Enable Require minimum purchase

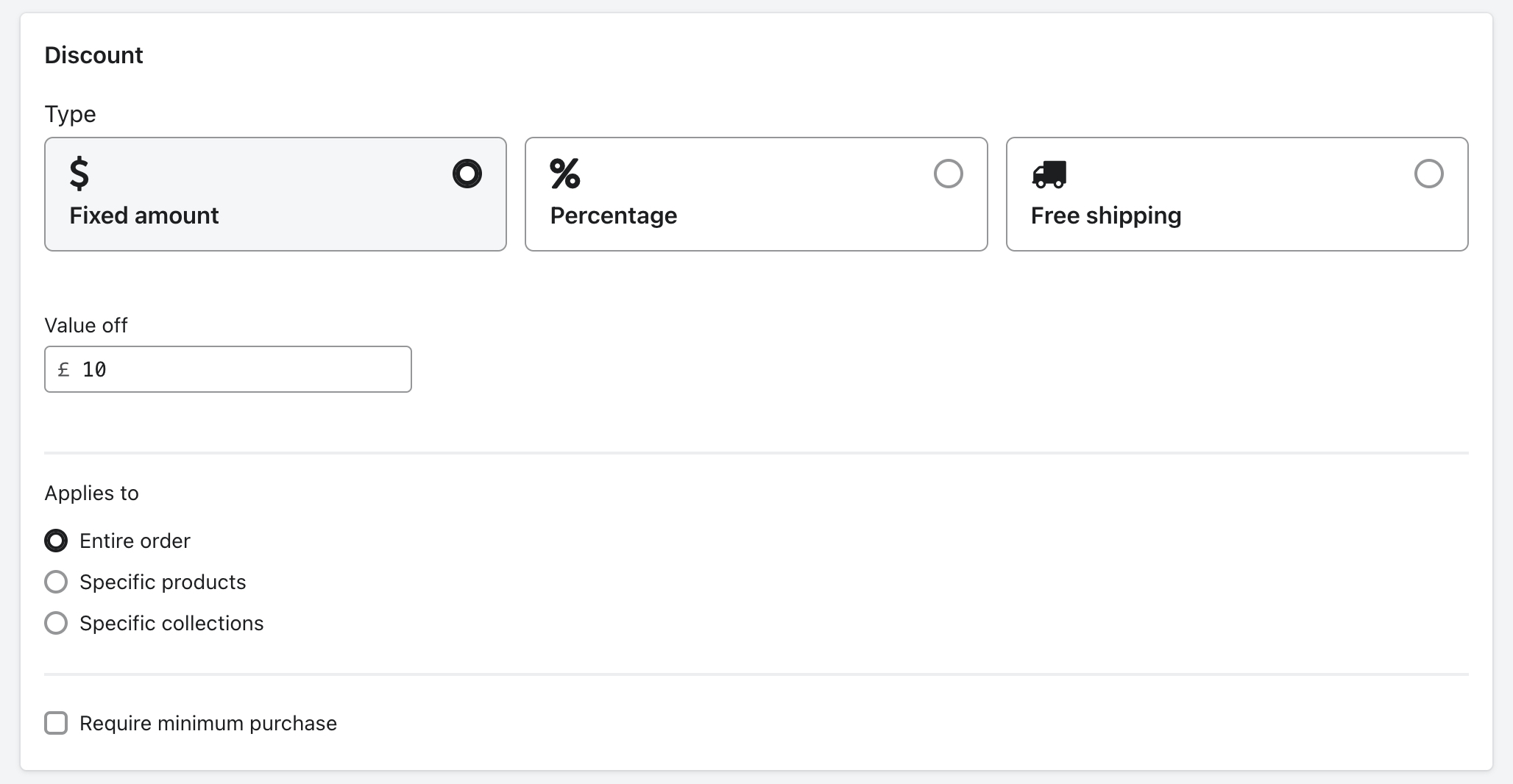pyautogui.click(x=56, y=723)
